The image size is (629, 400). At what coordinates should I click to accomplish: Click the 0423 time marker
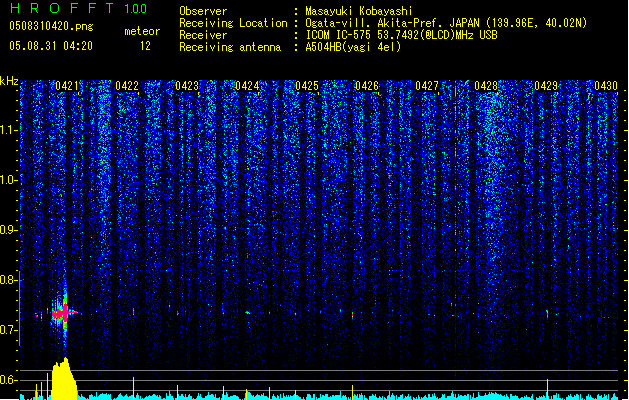(187, 86)
